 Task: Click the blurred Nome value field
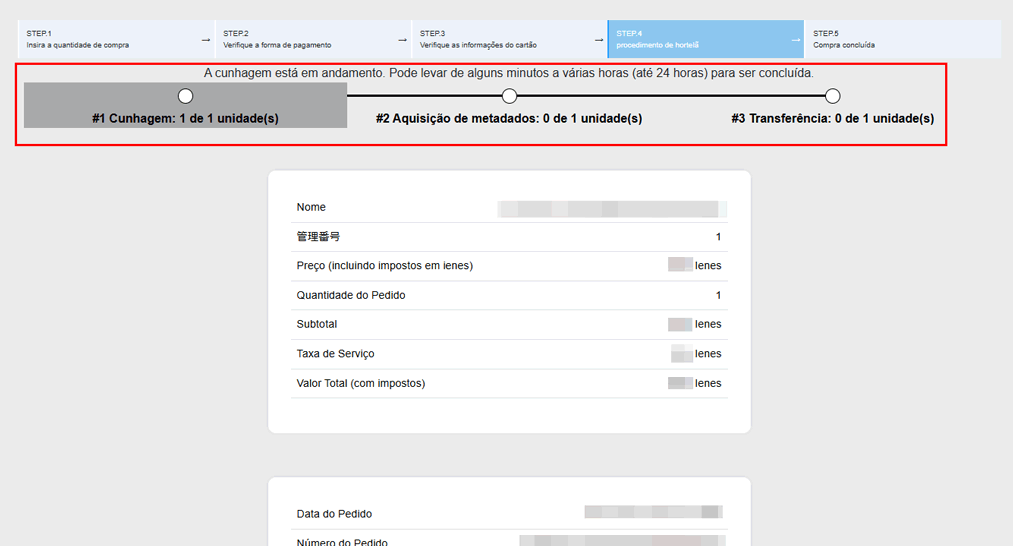[608, 208]
